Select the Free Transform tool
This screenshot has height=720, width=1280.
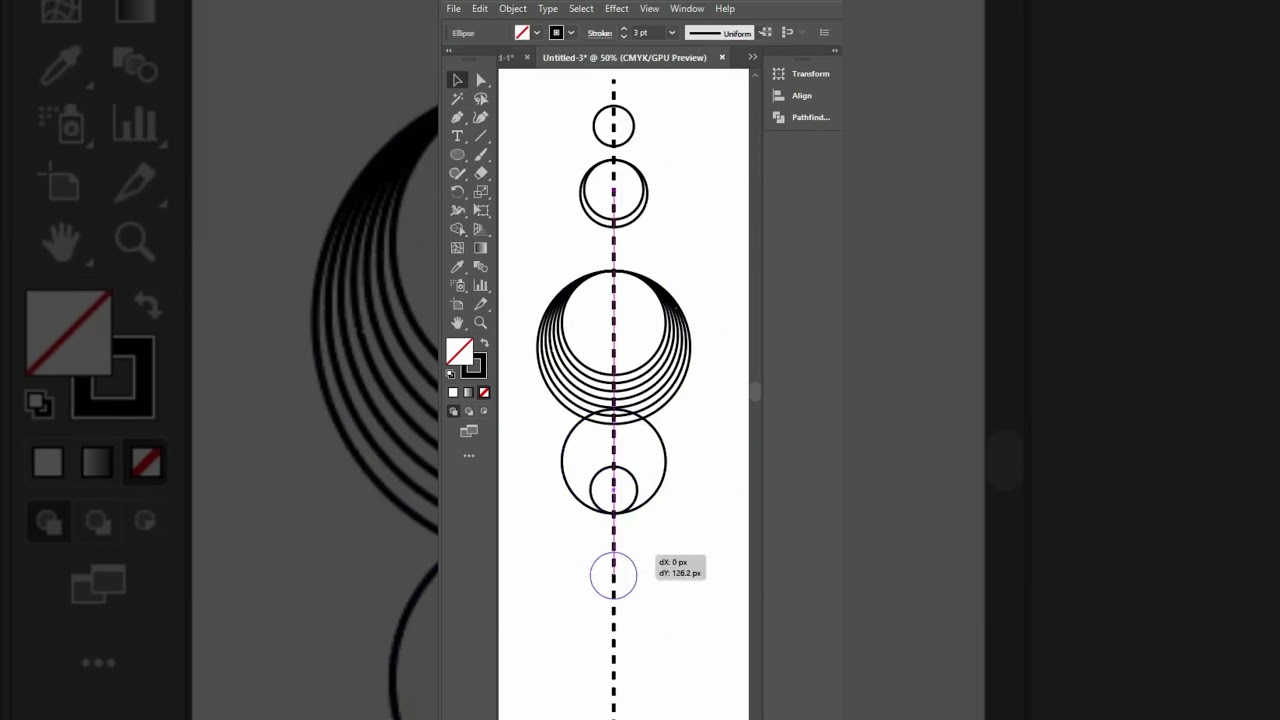(x=481, y=211)
